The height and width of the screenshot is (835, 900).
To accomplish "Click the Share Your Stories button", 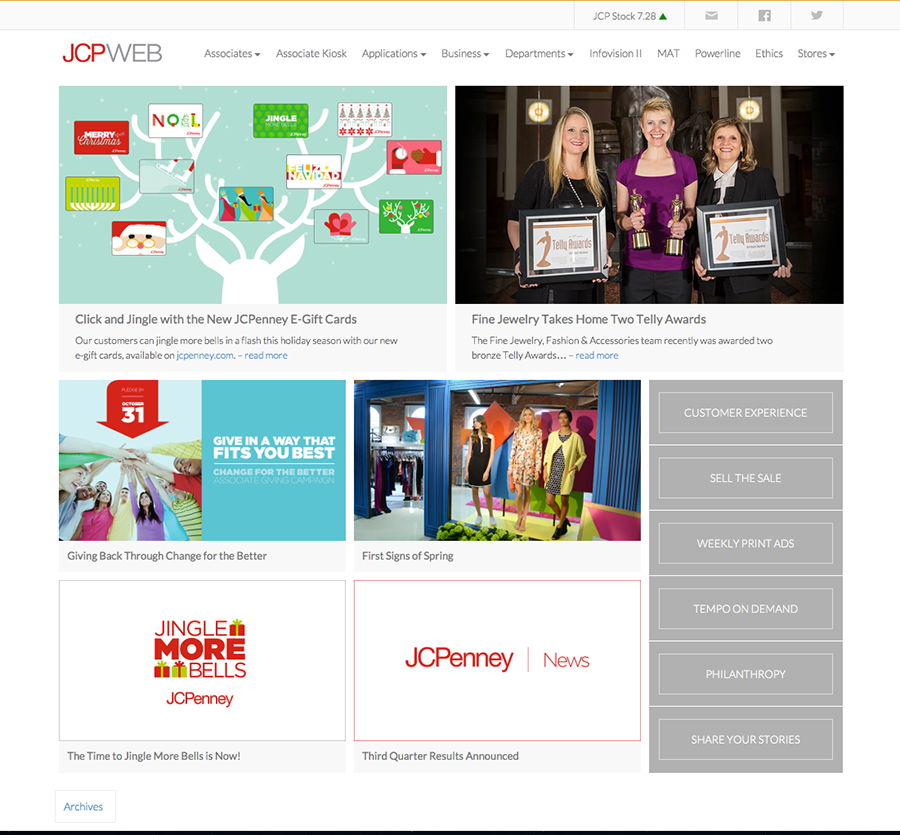I will 746,740.
